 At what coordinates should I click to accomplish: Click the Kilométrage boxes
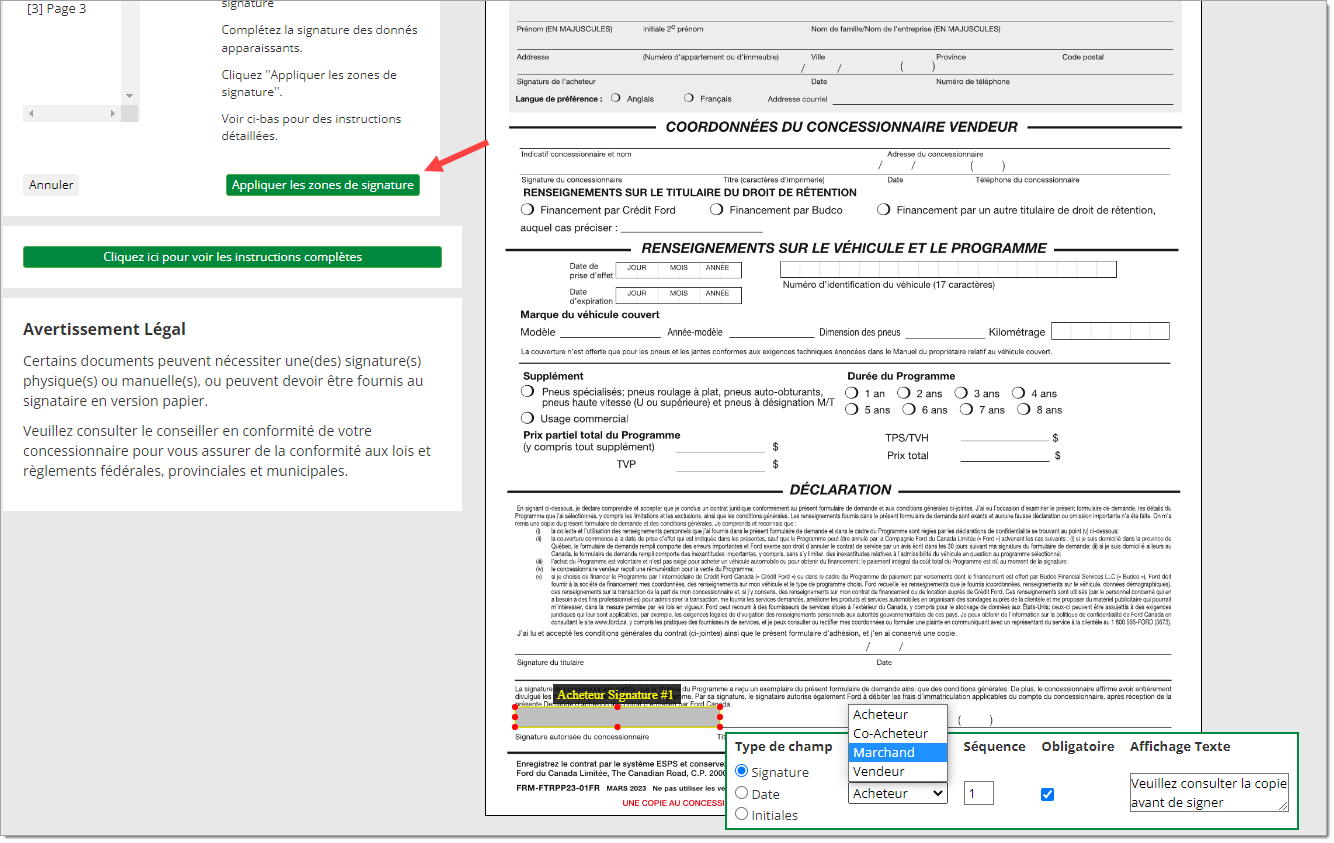coord(1110,331)
